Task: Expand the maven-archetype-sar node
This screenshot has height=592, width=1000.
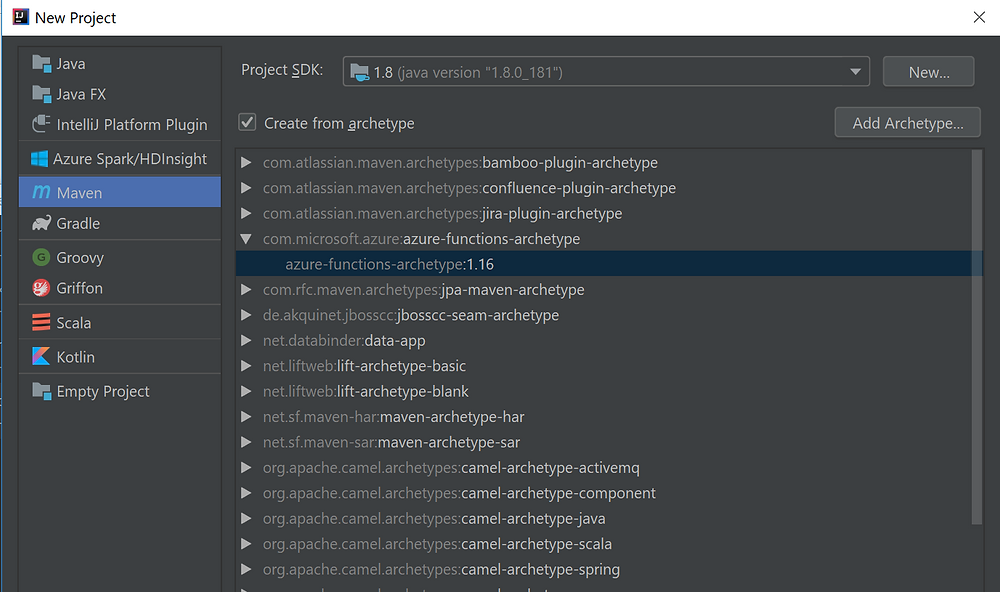Action: click(246, 442)
